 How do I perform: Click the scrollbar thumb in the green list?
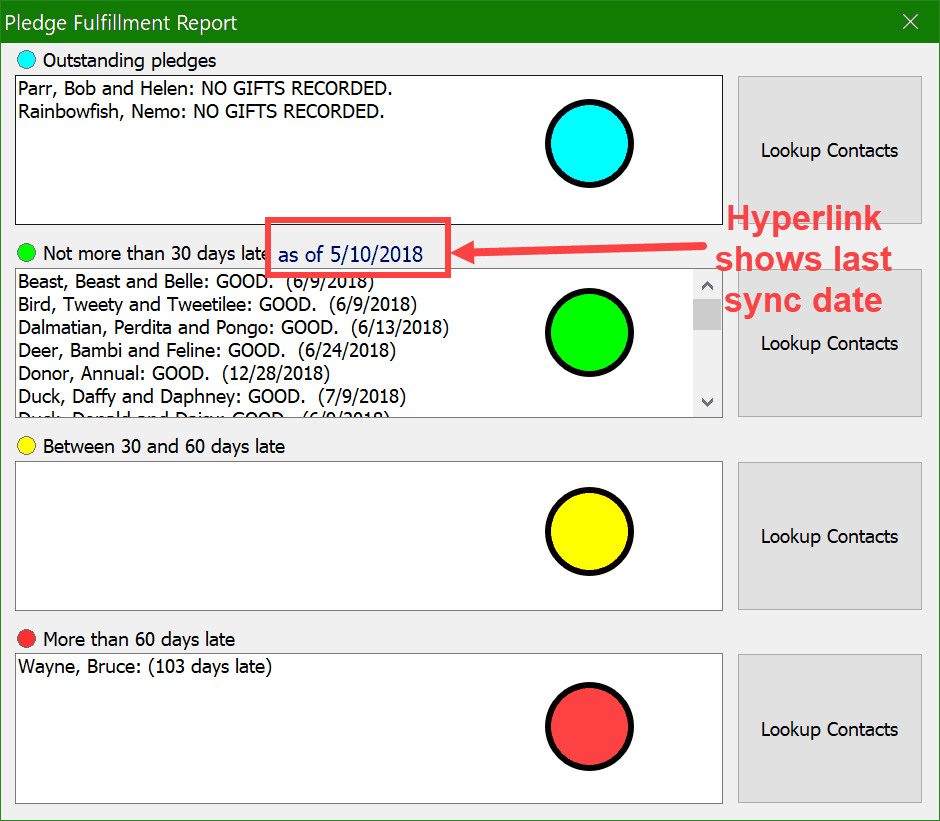(707, 314)
